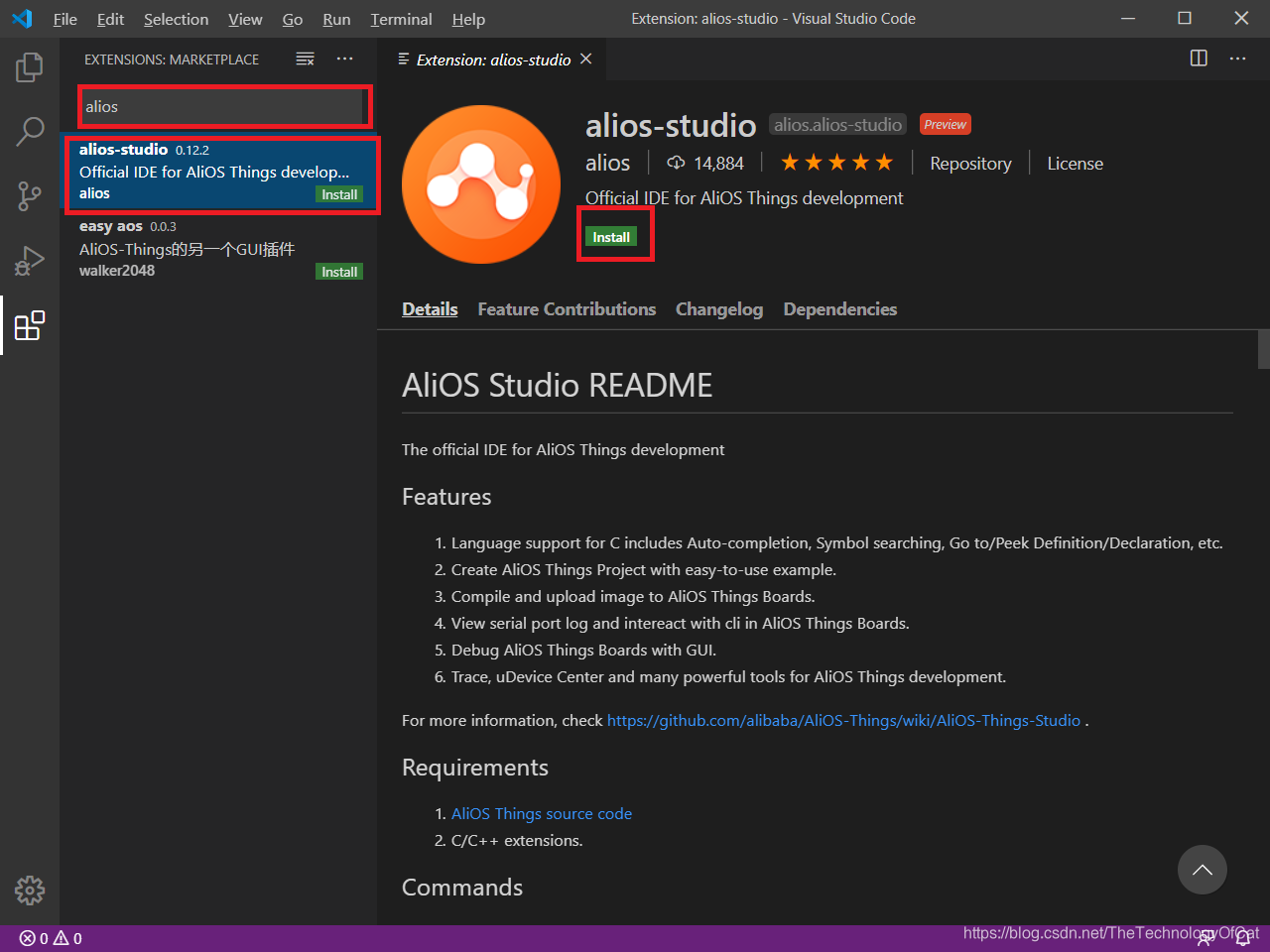Click the five-star rating of alios-studio
This screenshot has height=952, width=1270.
[836, 163]
